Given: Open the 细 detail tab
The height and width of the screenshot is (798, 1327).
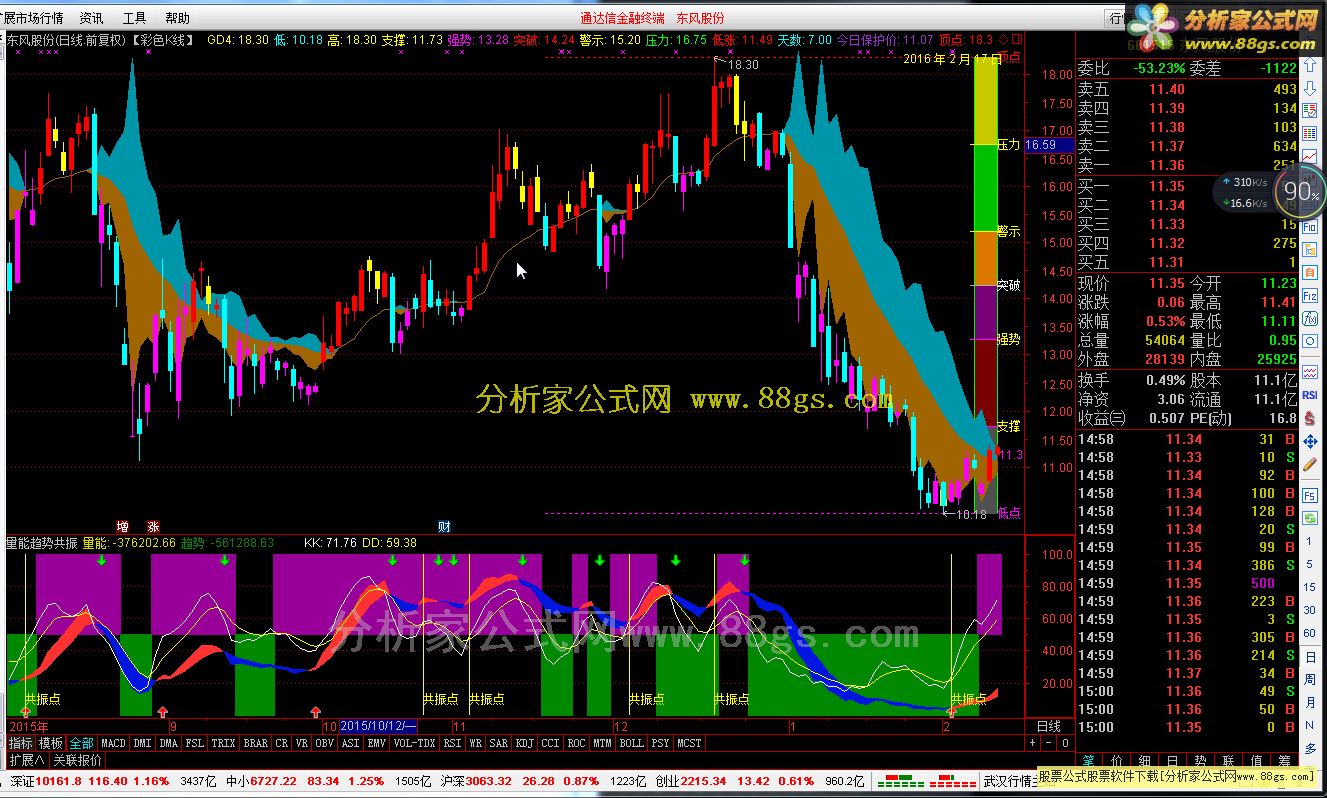Looking at the screenshot, I should pos(1145,762).
